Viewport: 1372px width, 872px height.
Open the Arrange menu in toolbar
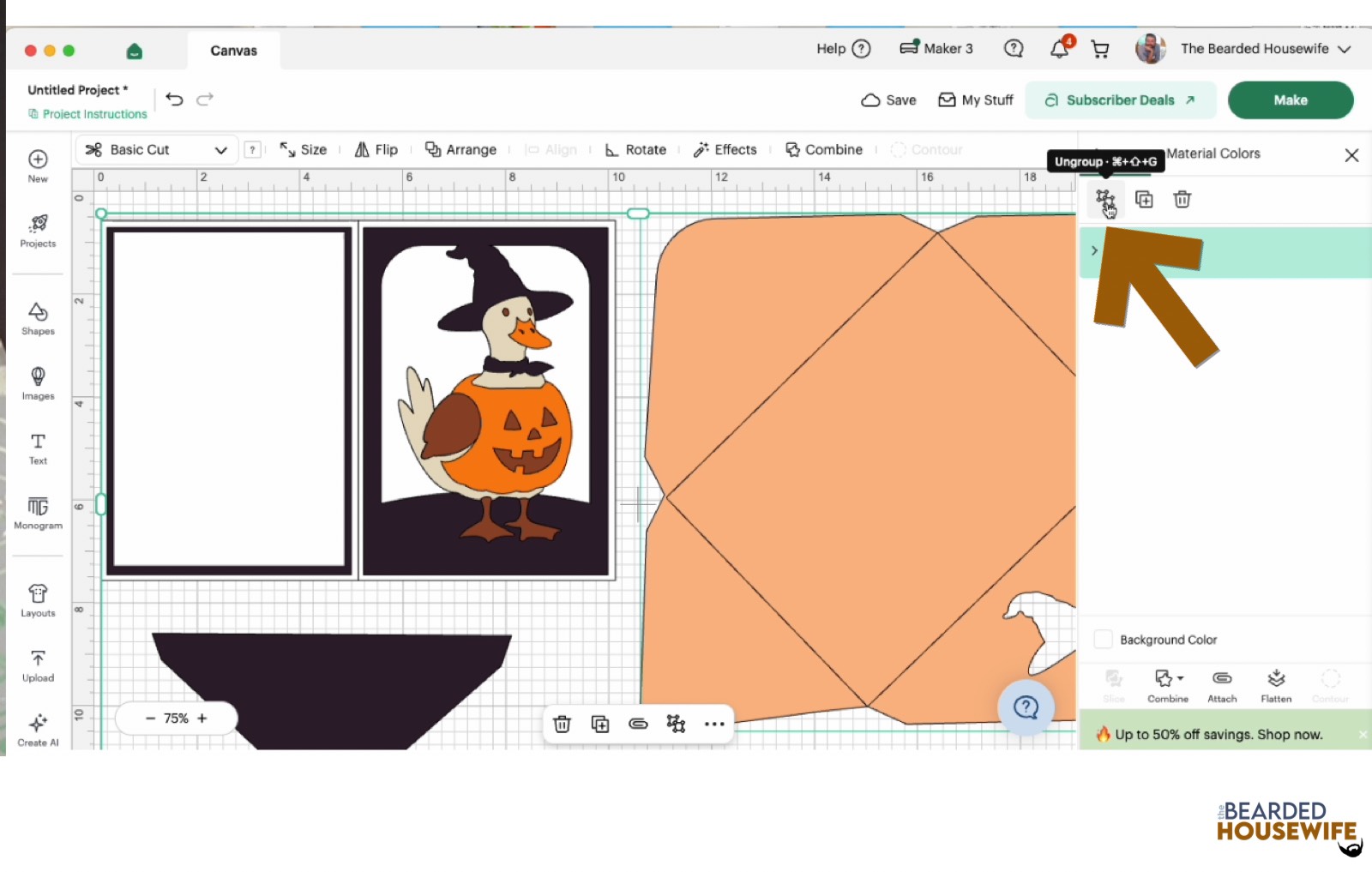pos(460,149)
